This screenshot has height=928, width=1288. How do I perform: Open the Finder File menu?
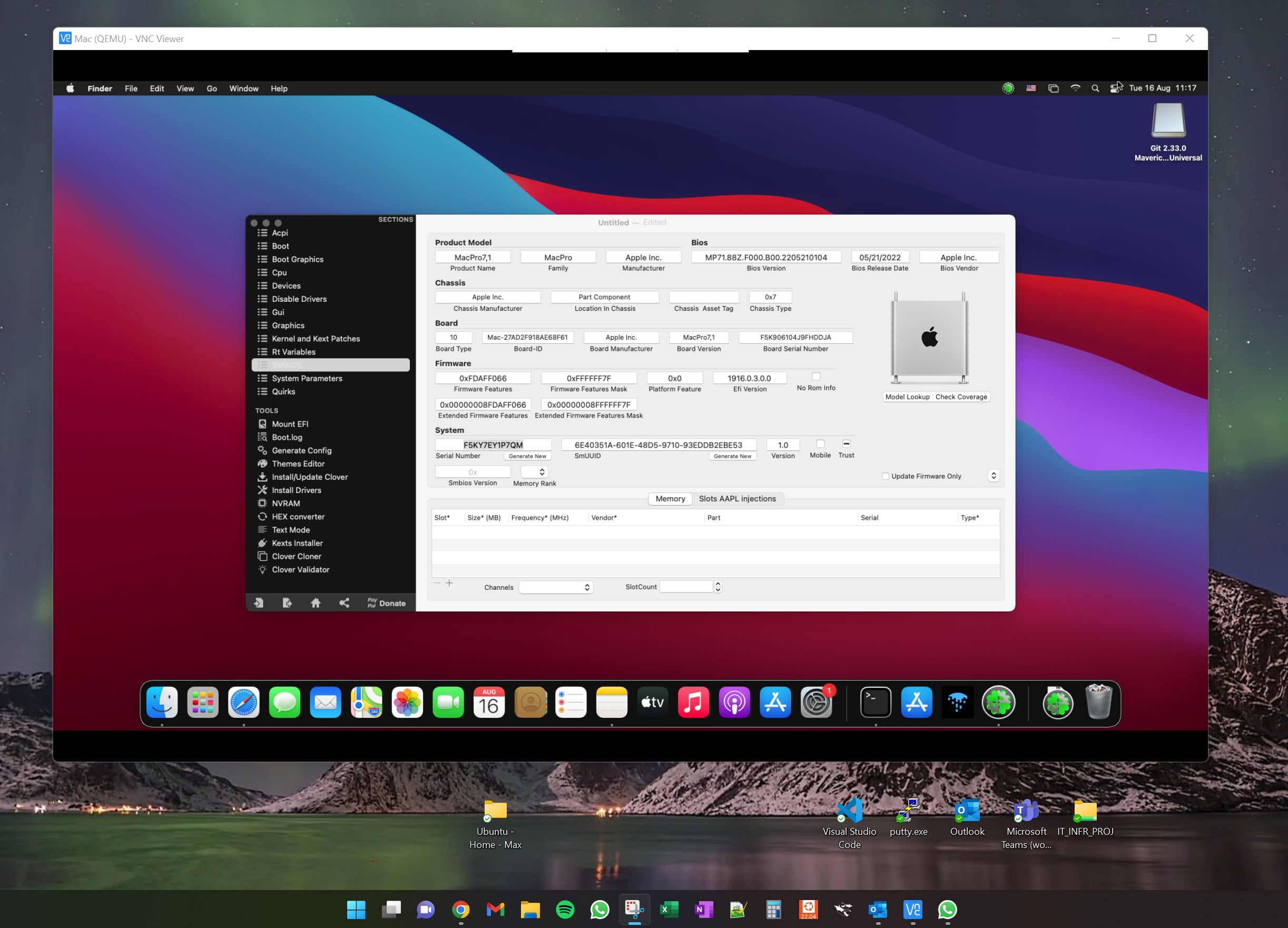coord(131,88)
